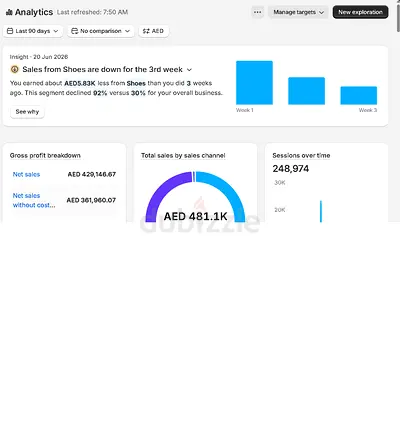Open Gross profit breakdown report title
Viewport: 400px width, 428px height.
point(45,155)
